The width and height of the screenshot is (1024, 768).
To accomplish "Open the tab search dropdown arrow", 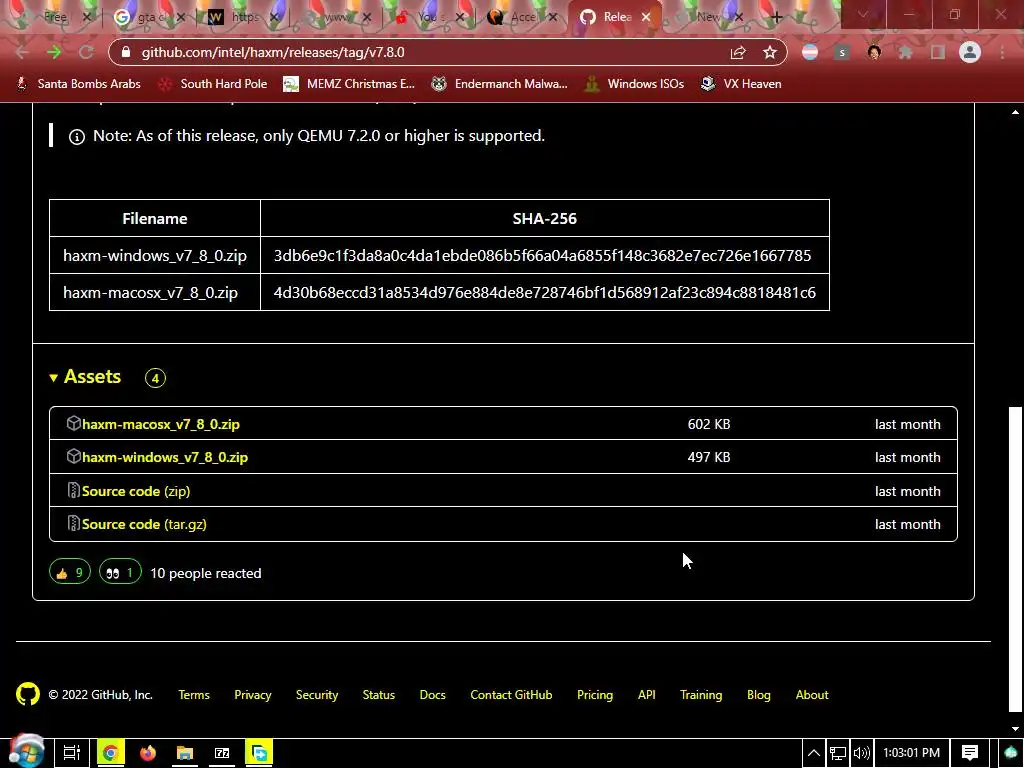I will click(863, 16).
